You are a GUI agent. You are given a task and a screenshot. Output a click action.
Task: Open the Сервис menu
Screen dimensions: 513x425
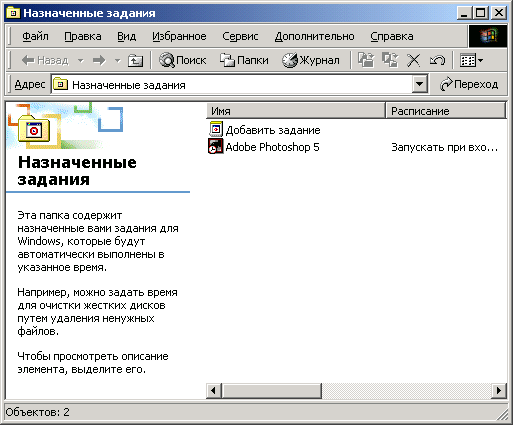coord(240,36)
